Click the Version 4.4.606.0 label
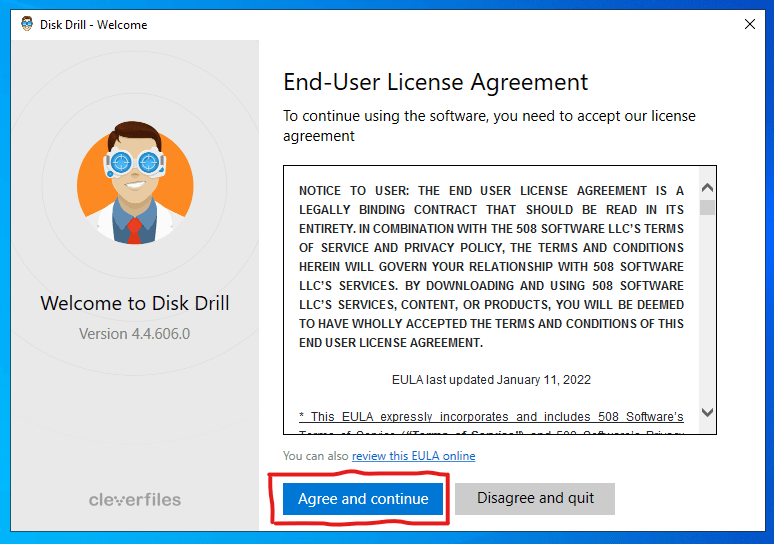 (x=134, y=334)
